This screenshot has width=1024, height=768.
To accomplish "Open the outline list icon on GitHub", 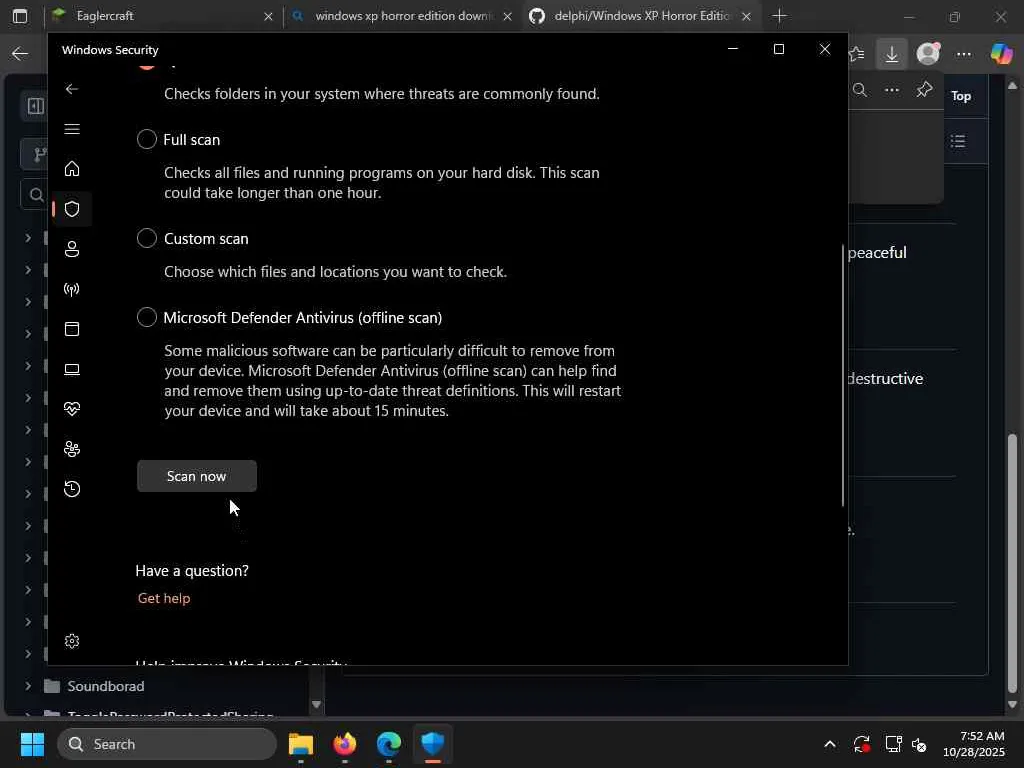I will coord(958,141).
